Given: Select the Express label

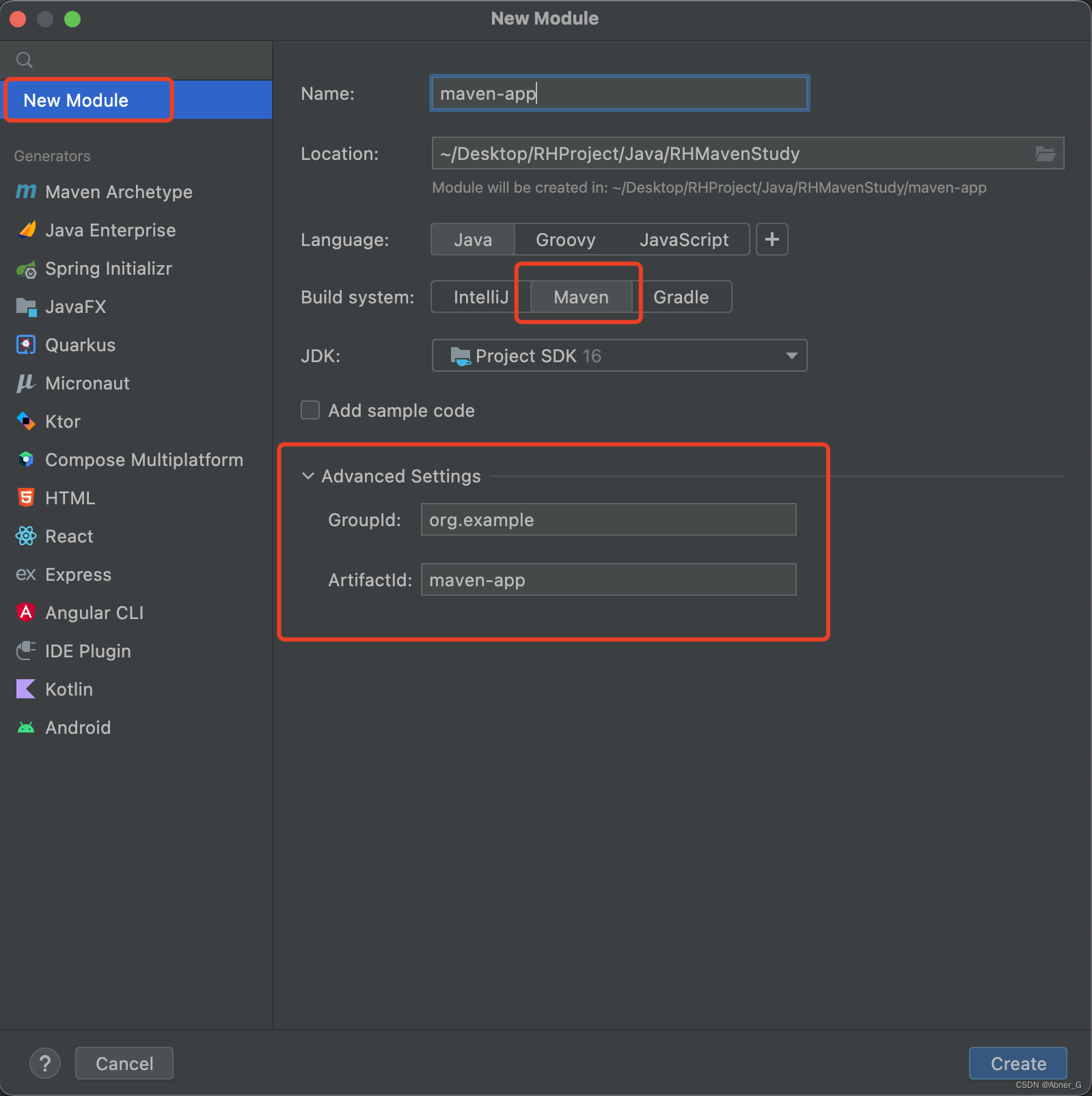Looking at the screenshot, I should click(x=79, y=575).
